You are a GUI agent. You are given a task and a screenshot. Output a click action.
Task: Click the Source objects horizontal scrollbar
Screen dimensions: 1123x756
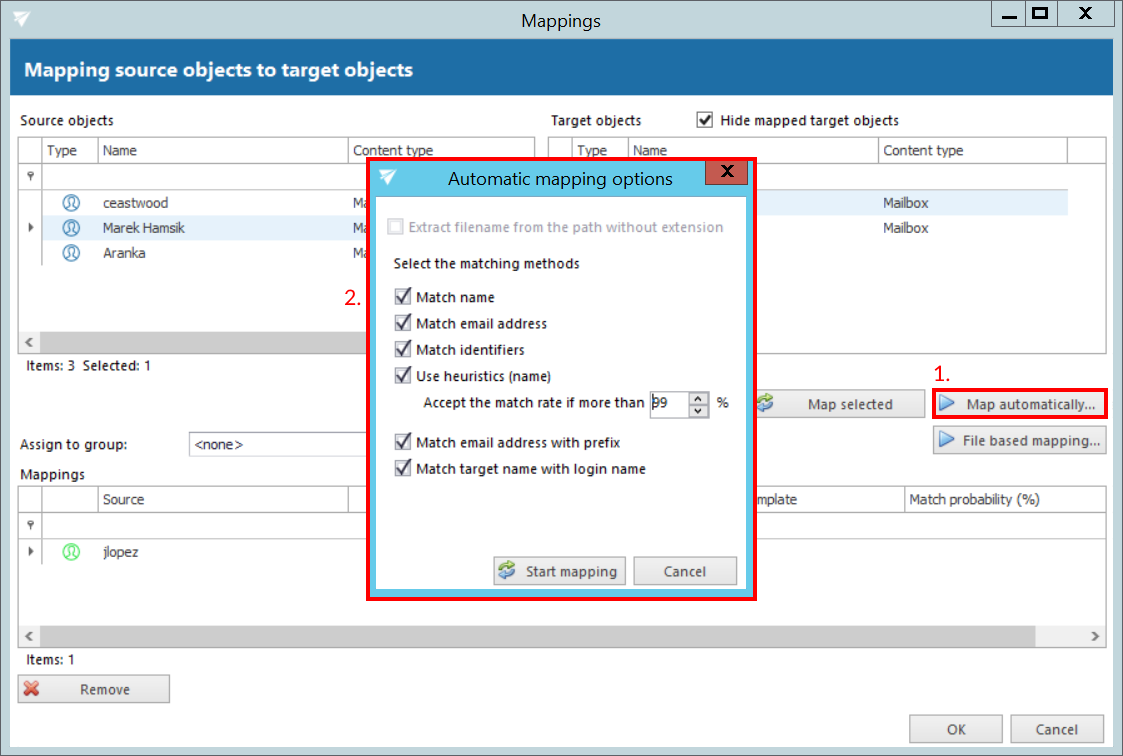click(200, 341)
